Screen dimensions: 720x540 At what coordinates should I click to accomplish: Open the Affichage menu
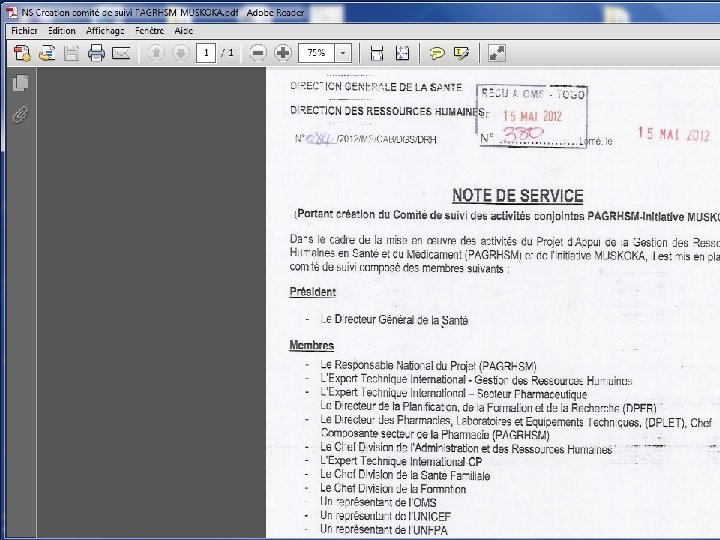[105, 31]
